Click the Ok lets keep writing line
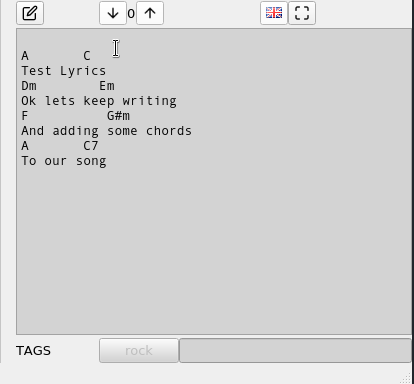 pyautogui.click(x=99, y=101)
